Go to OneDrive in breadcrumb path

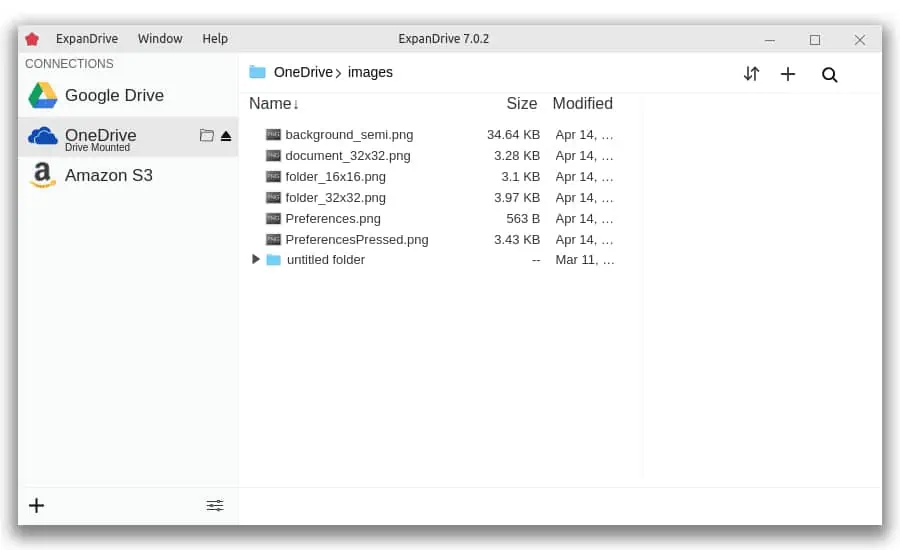(303, 72)
